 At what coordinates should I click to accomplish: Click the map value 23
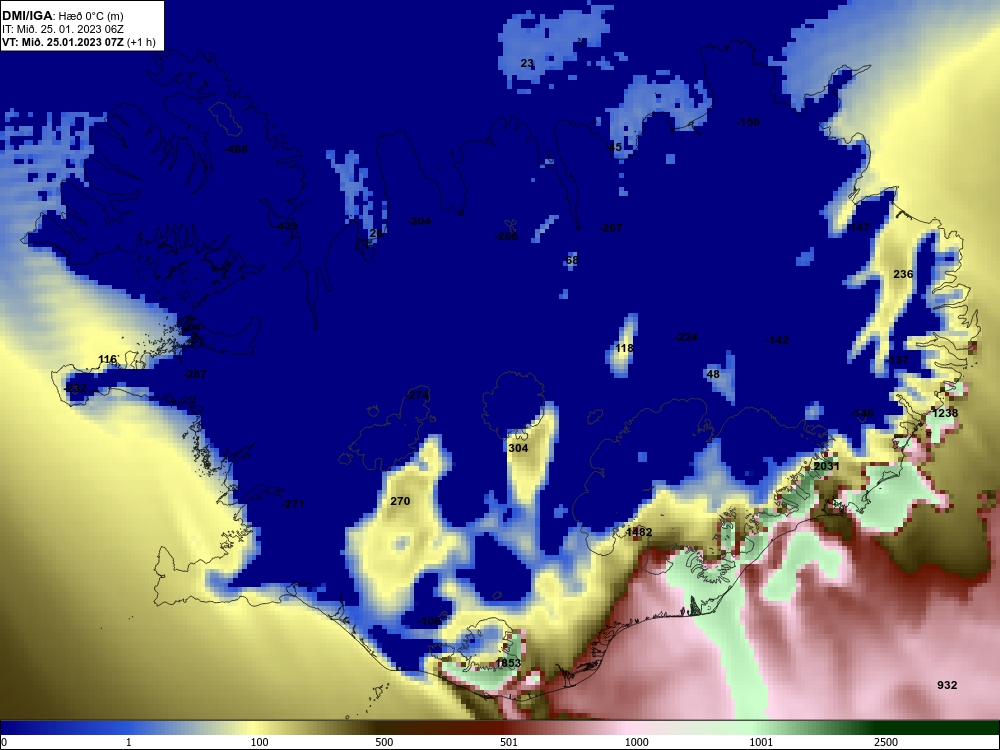[x=527, y=63]
